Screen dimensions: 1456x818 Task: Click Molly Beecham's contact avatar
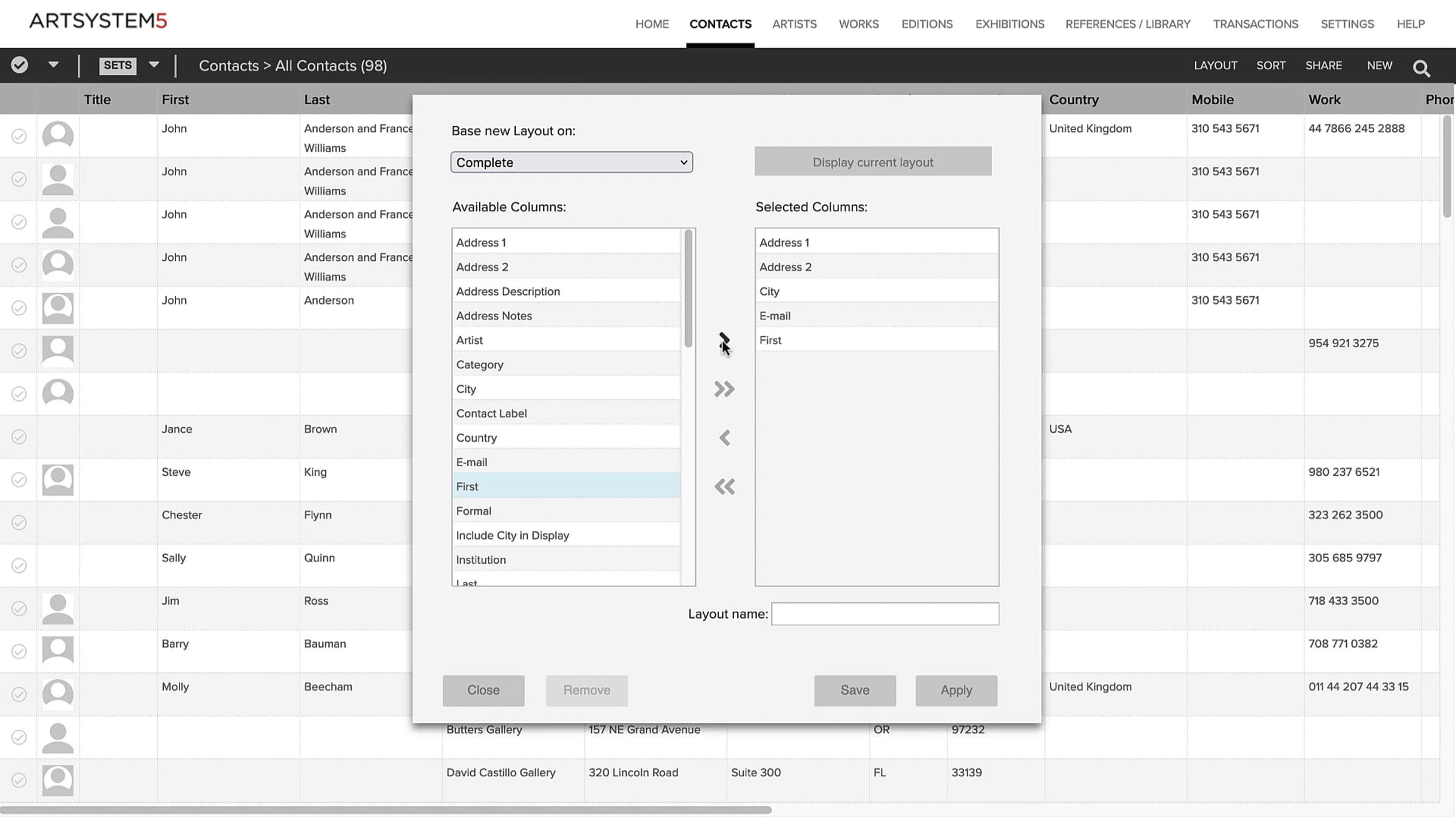point(58,694)
